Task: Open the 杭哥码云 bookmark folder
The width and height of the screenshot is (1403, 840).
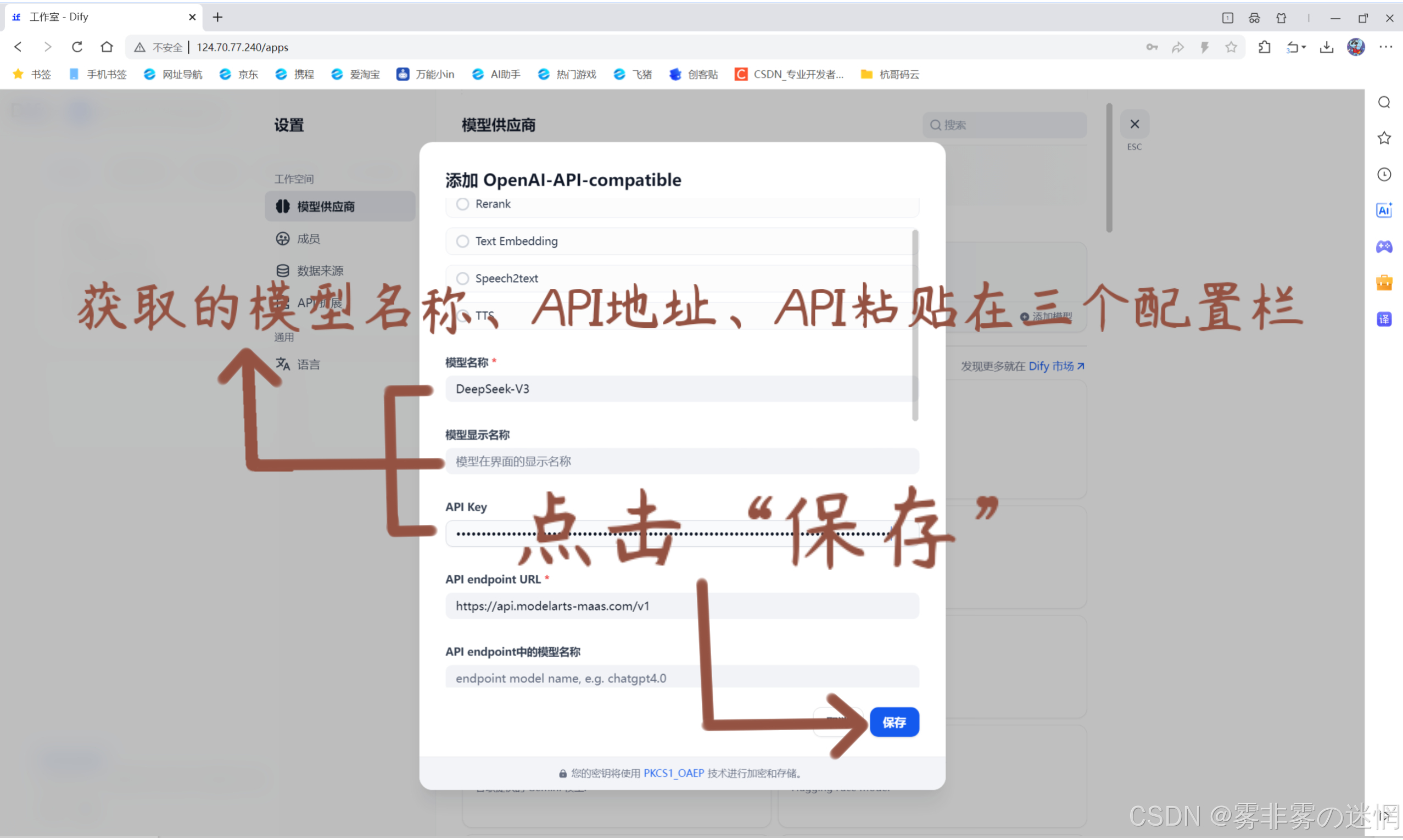Action: [x=890, y=74]
